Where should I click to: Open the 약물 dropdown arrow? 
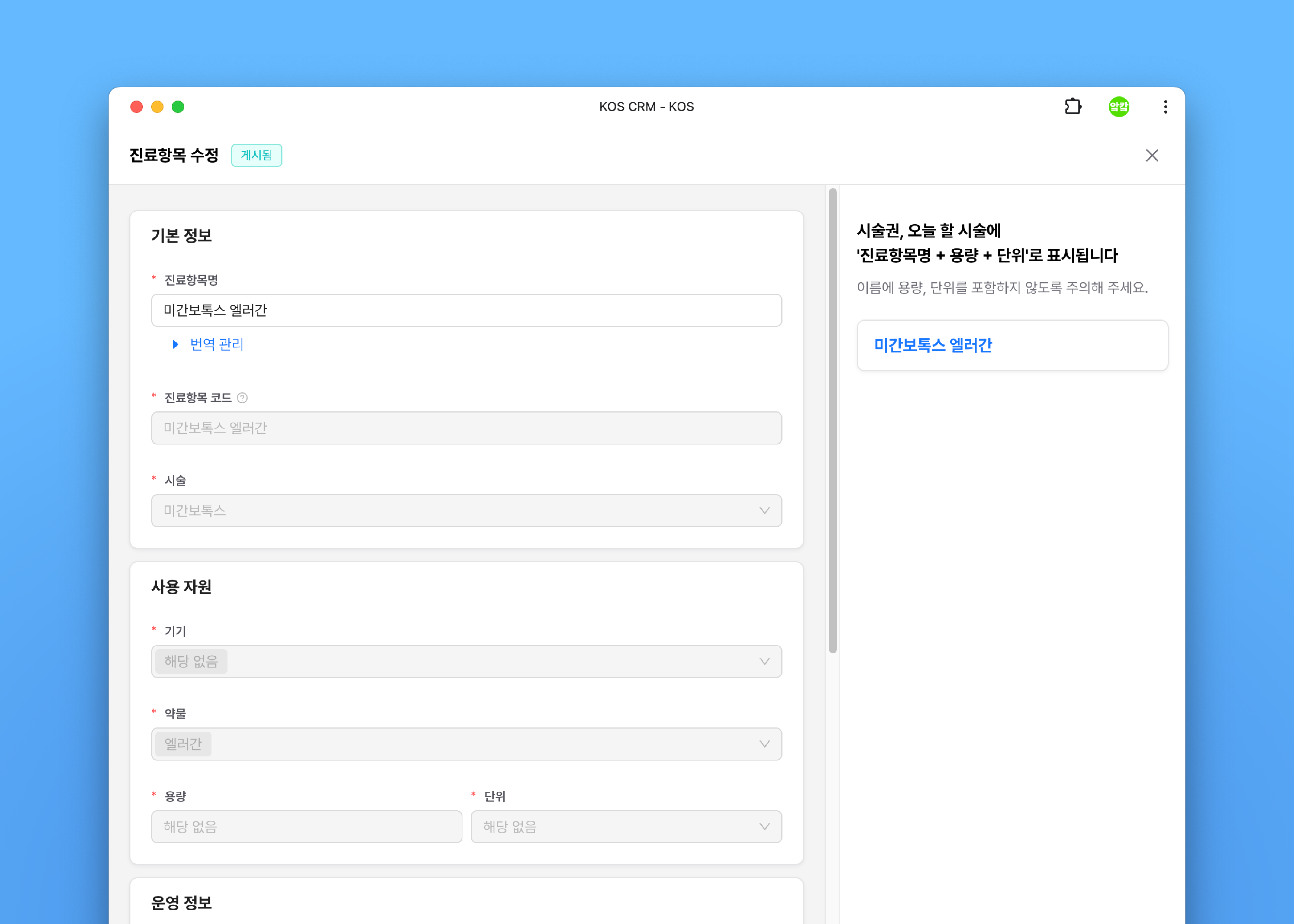coord(764,744)
